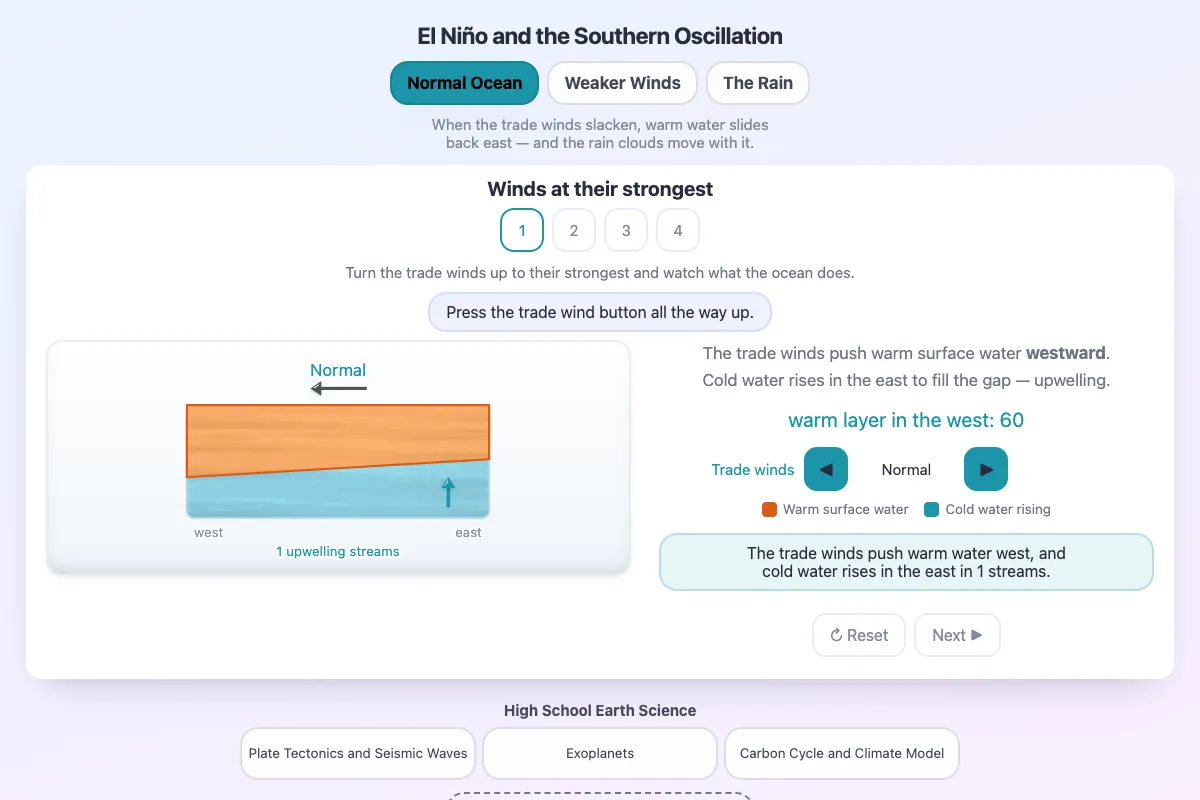Advance with the Next button
The width and height of the screenshot is (1200, 800).
click(x=957, y=635)
